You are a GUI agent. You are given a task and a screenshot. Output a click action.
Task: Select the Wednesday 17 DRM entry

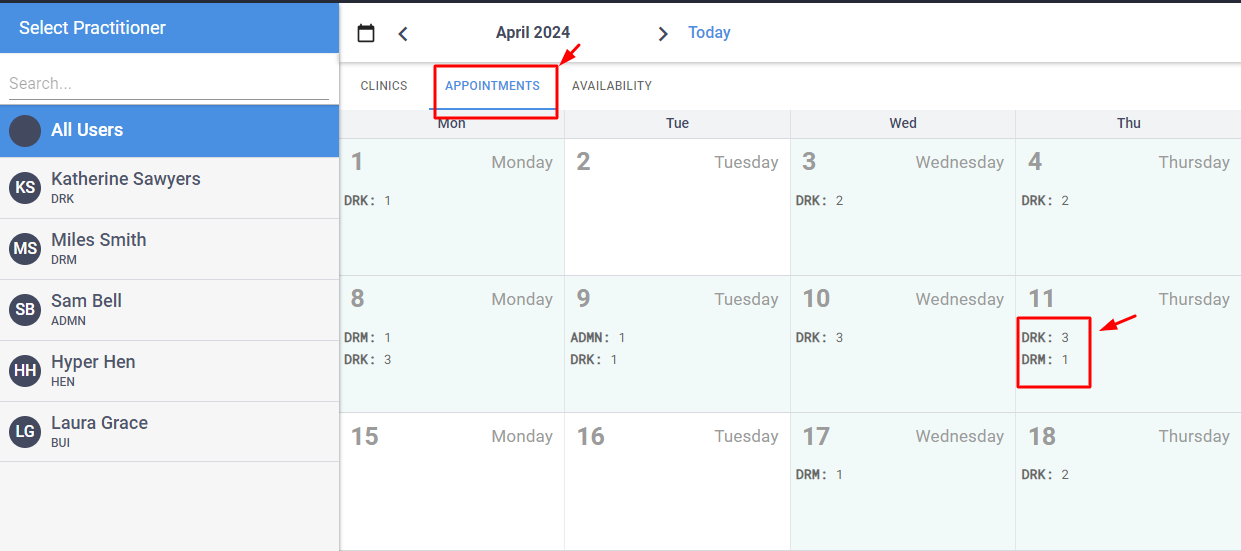tap(819, 475)
